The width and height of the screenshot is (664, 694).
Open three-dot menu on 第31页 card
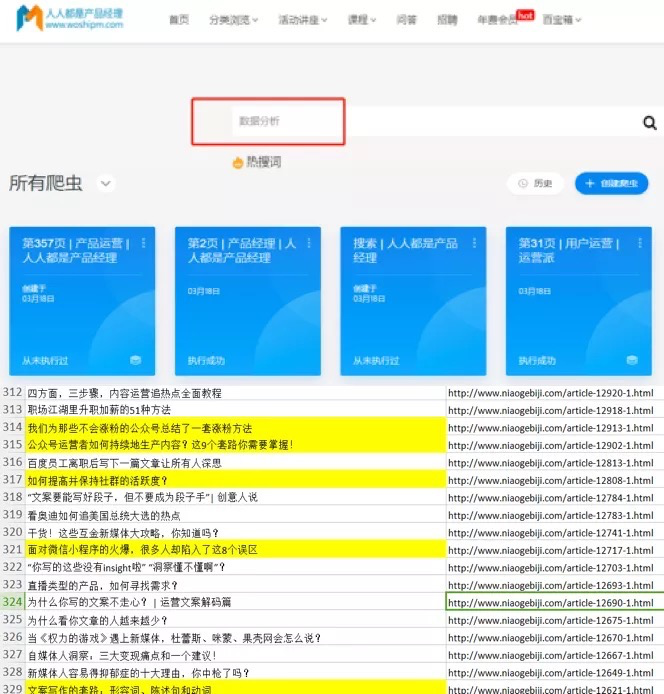click(x=640, y=243)
